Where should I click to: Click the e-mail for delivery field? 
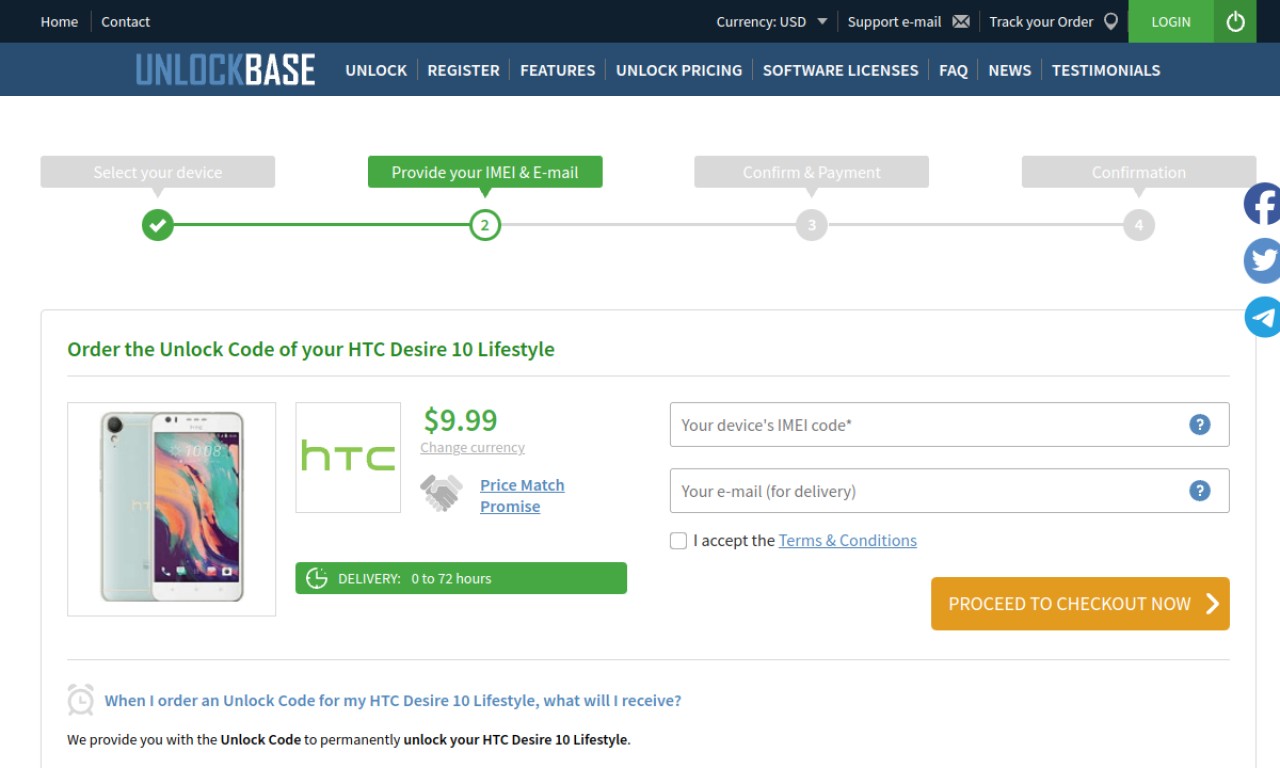949,491
